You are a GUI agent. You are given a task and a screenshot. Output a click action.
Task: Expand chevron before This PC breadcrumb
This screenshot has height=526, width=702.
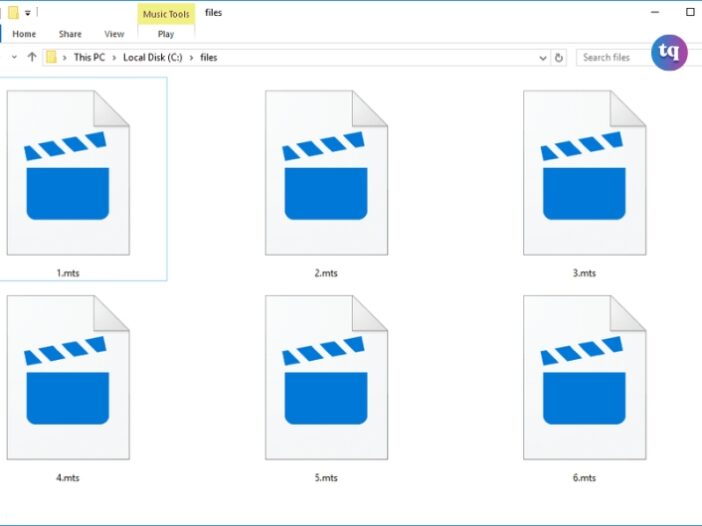click(x=64, y=58)
